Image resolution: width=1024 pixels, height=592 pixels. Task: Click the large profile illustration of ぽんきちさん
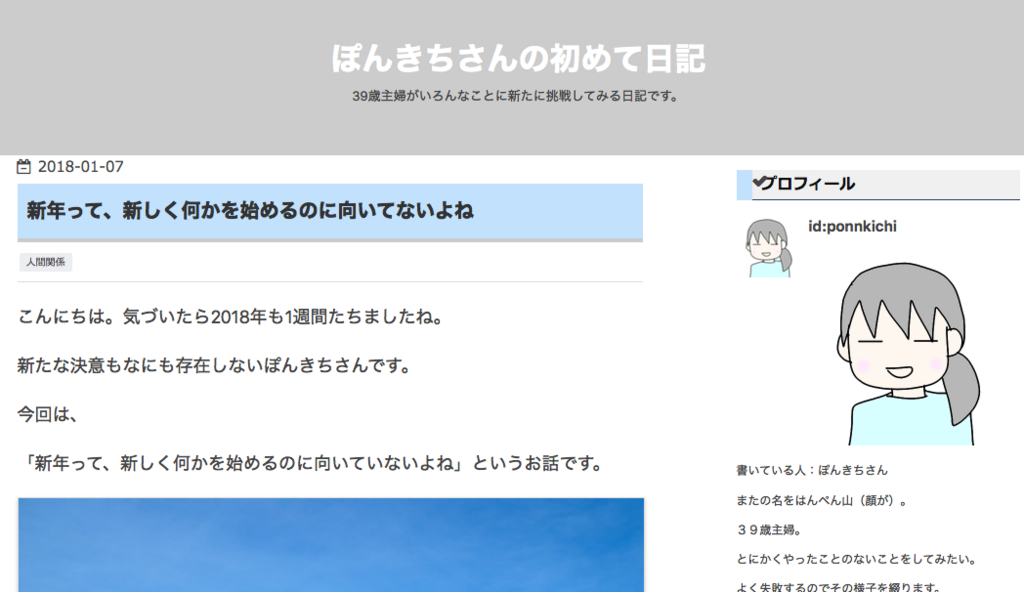[908, 354]
